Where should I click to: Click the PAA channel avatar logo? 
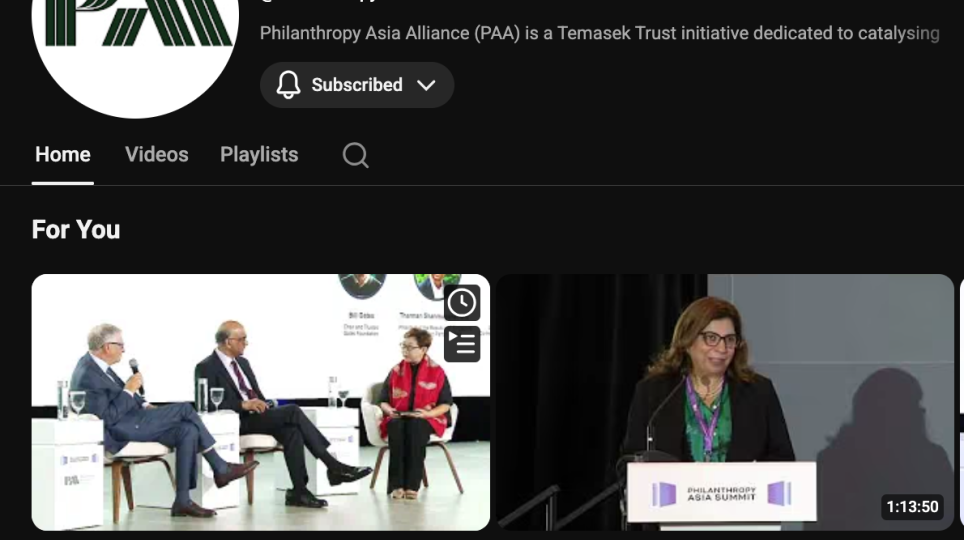point(135,40)
